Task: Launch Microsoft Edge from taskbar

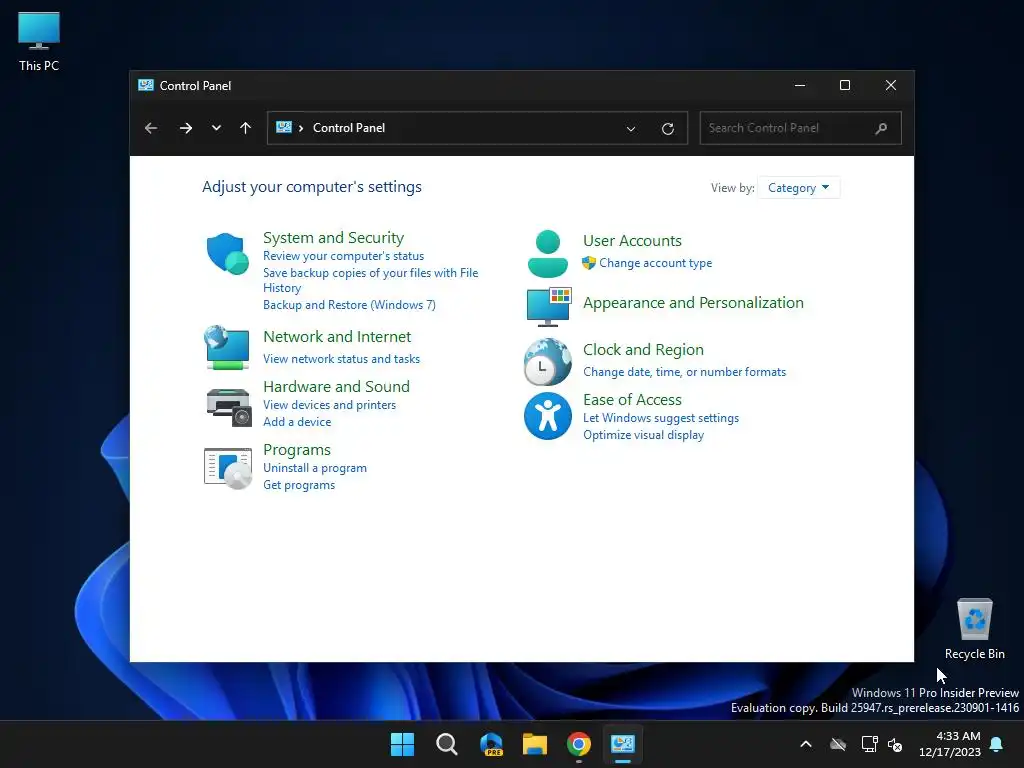Action: 491,744
